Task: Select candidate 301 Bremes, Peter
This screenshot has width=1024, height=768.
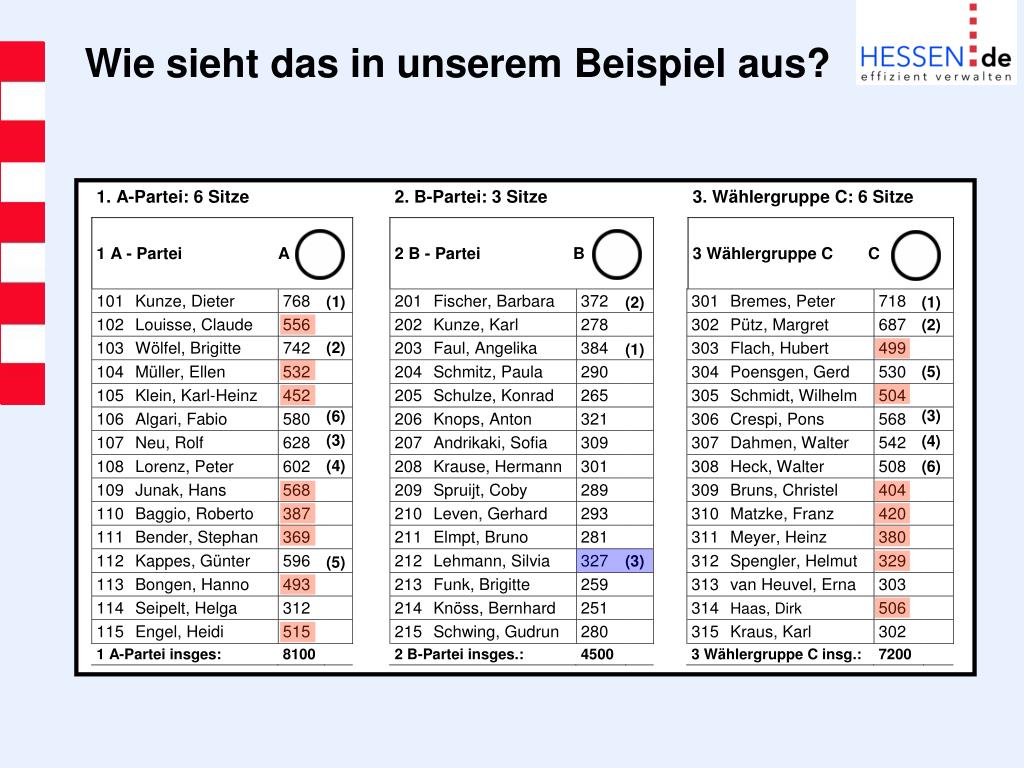Action: [782, 301]
